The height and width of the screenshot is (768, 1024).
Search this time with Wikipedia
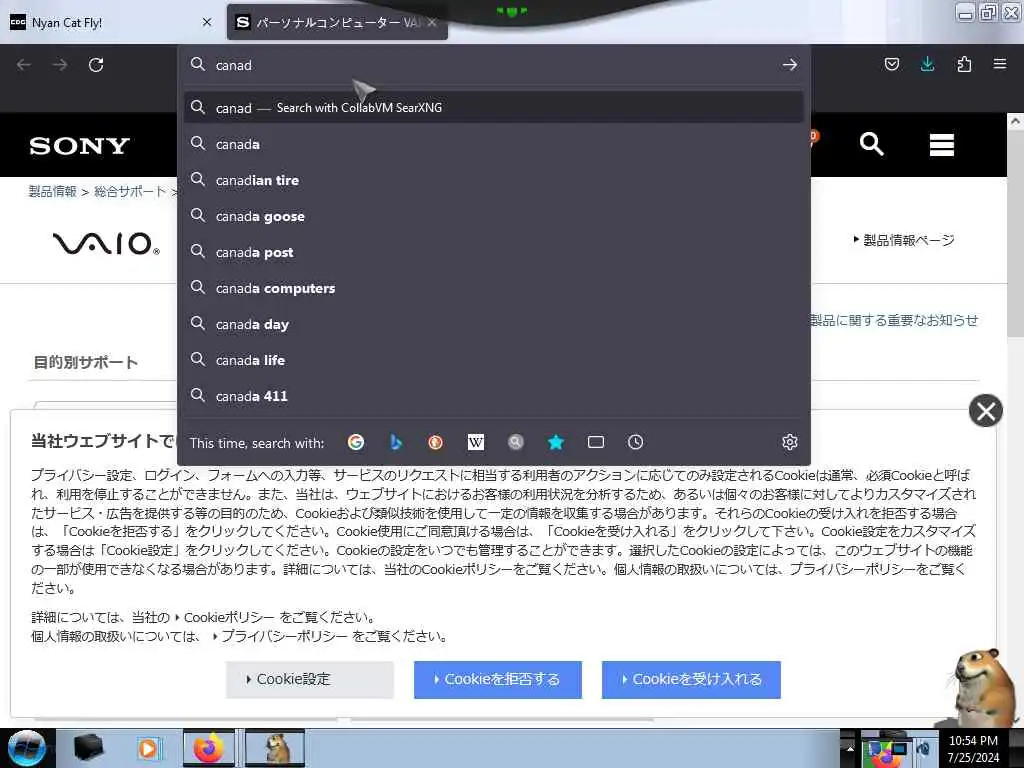(x=475, y=442)
